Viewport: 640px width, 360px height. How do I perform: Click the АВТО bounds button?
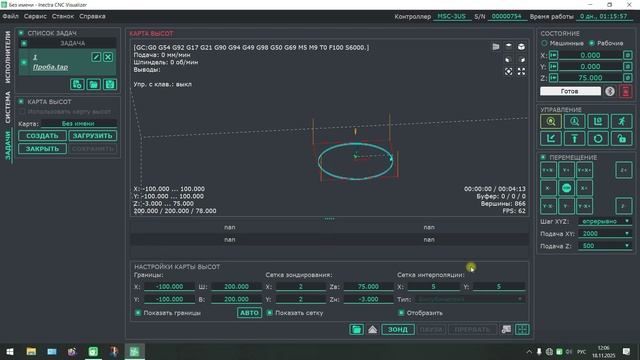tap(249, 313)
